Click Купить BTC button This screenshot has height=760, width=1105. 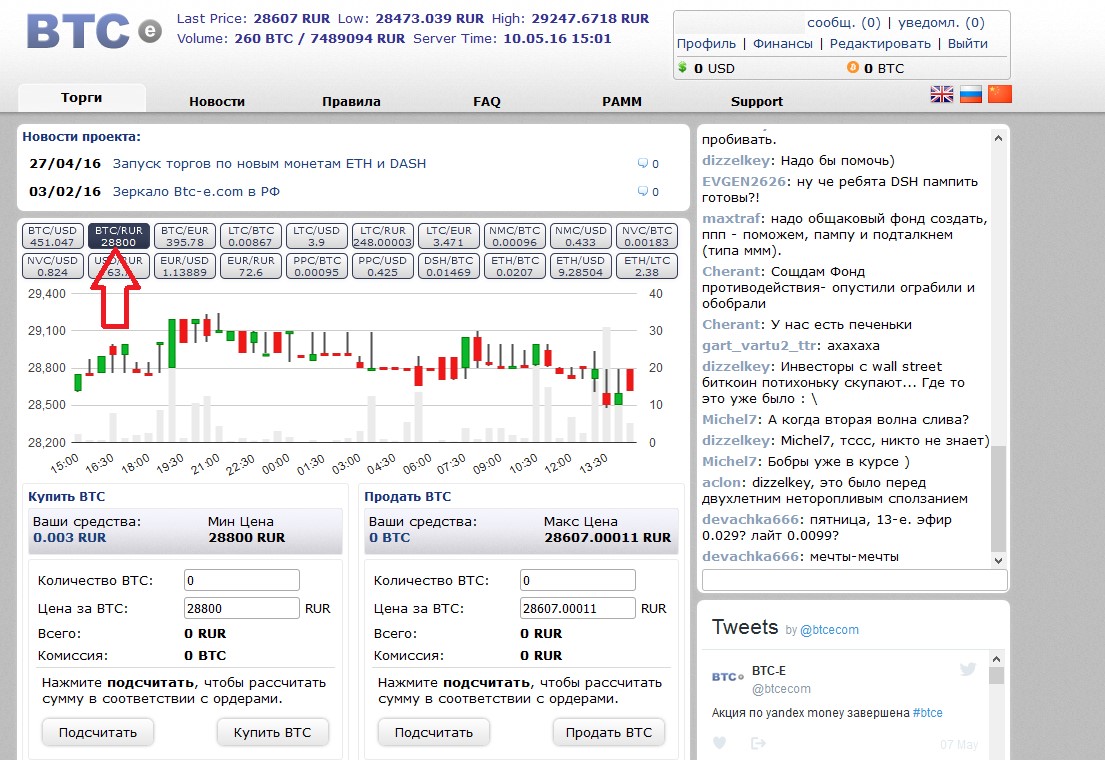273,733
